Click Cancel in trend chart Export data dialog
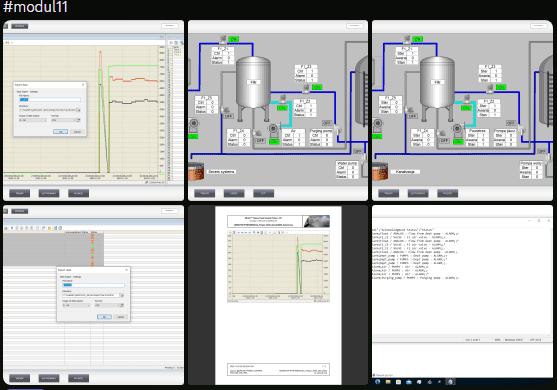The width and height of the screenshot is (557, 390). point(77,132)
